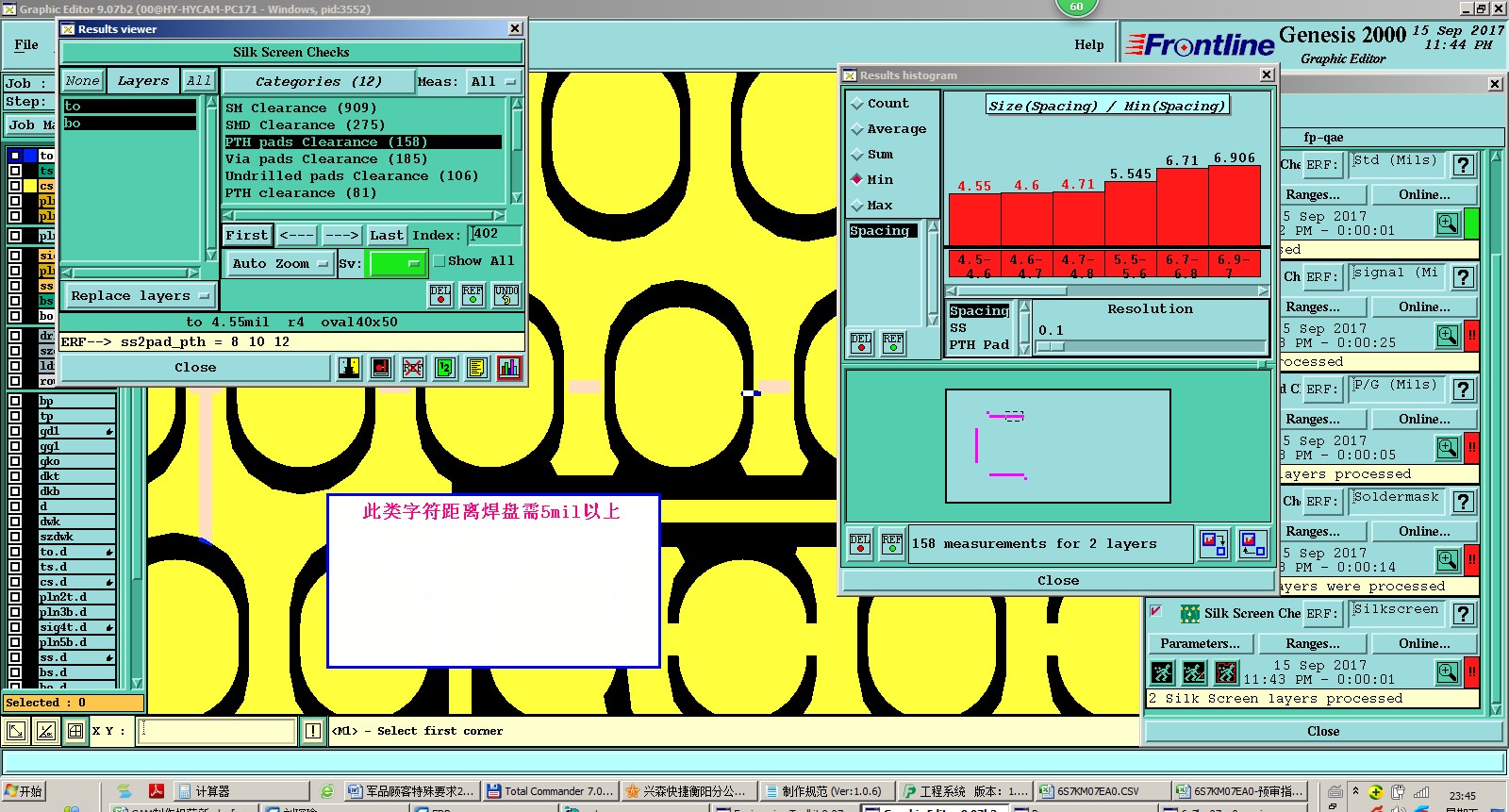Select 'Undrilled pads Clearance (106)' category

pyautogui.click(x=352, y=176)
